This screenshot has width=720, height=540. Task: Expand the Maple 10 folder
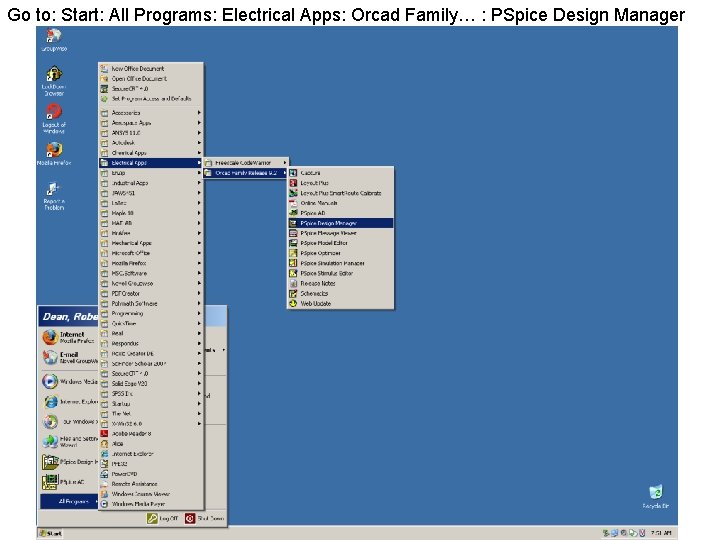(x=151, y=213)
